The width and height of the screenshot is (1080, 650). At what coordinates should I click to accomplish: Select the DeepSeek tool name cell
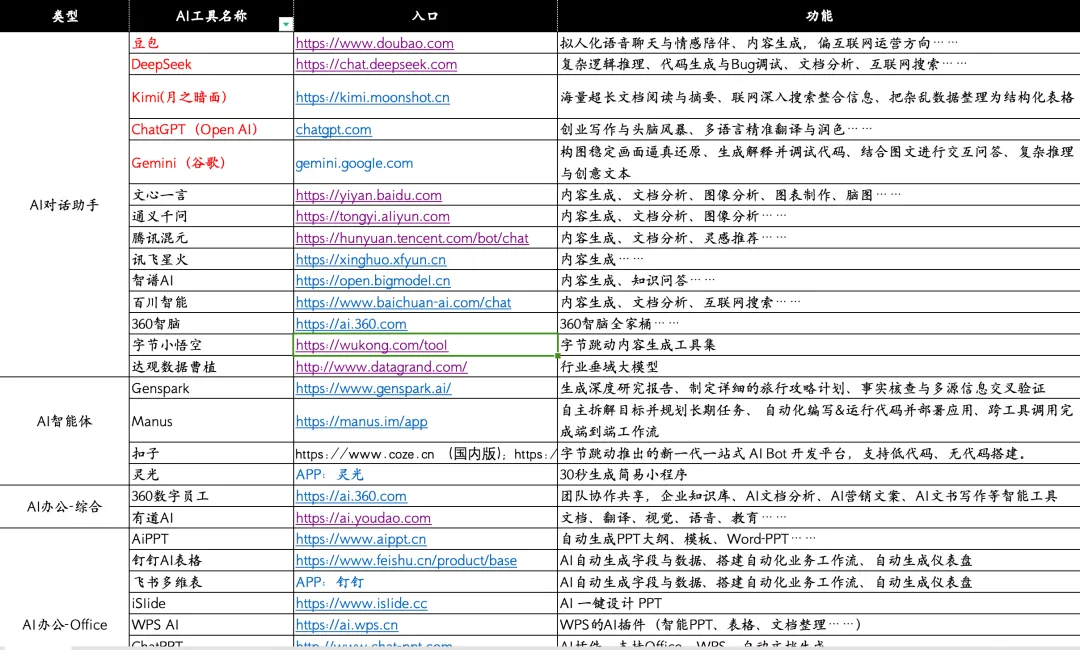click(x=211, y=64)
